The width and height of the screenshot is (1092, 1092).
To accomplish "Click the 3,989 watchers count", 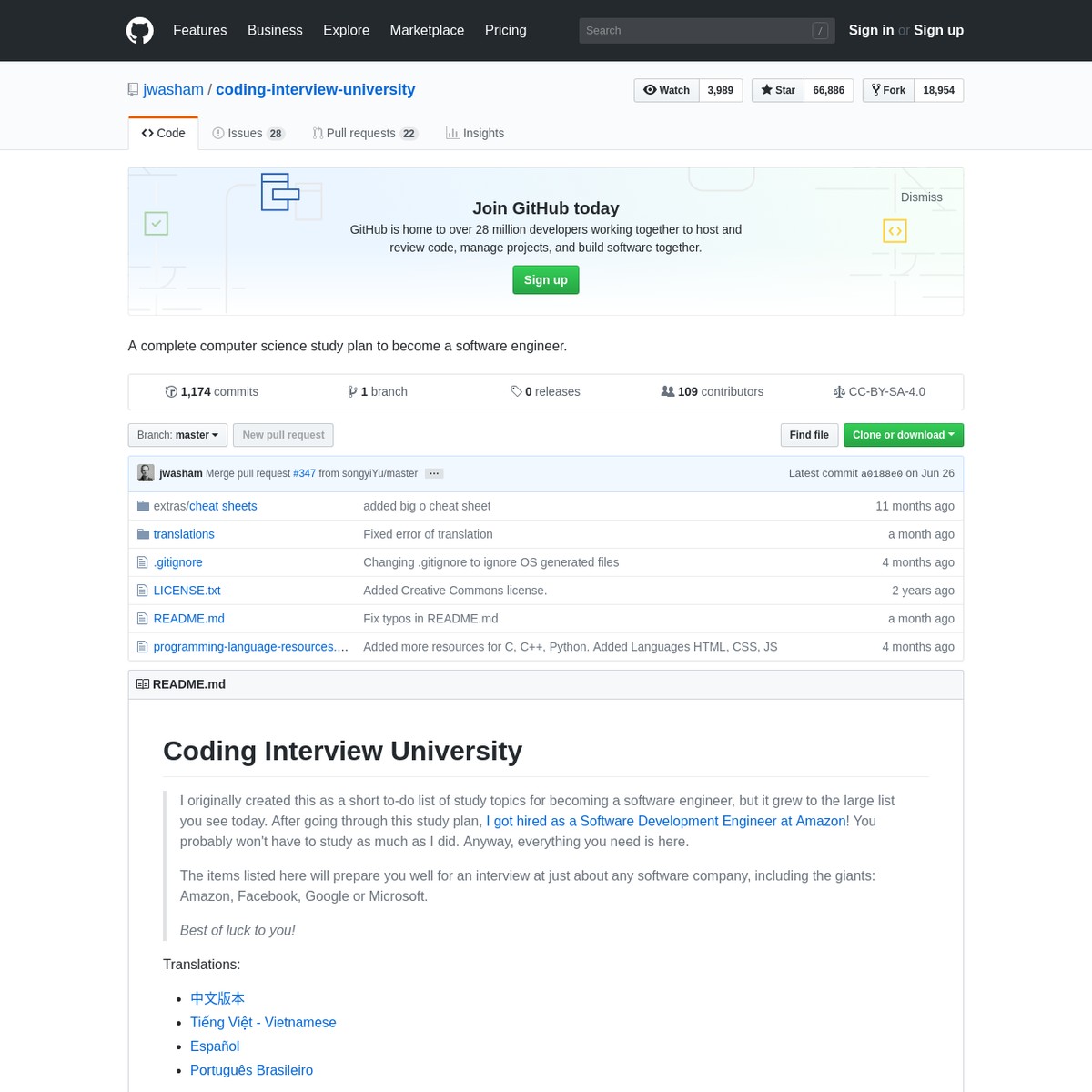I will coord(721,90).
